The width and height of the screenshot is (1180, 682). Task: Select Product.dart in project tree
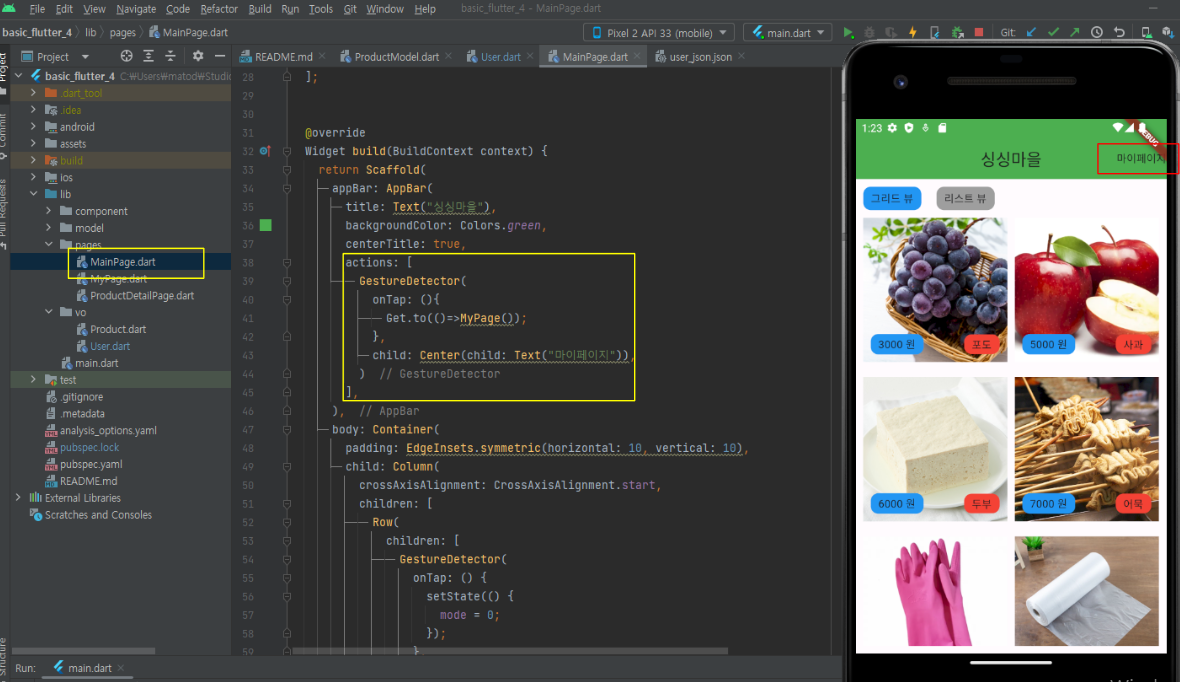pyautogui.click(x=118, y=329)
